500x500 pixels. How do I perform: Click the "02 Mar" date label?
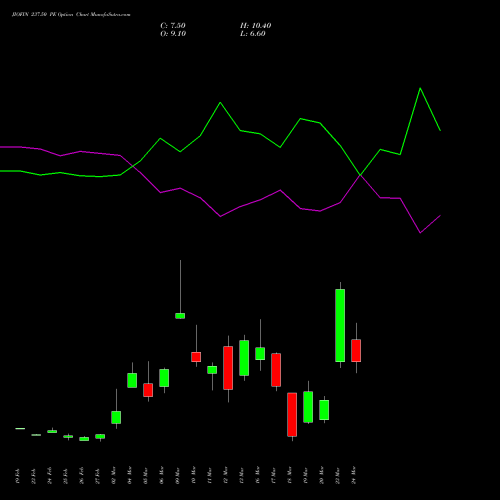pos(114,475)
